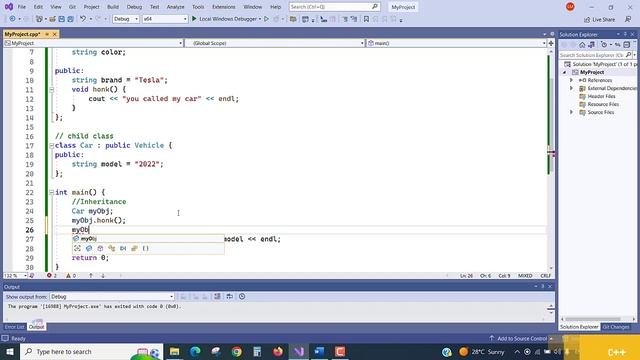Open the Global Scope dropdown
640x360 pixels.
click(274, 43)
